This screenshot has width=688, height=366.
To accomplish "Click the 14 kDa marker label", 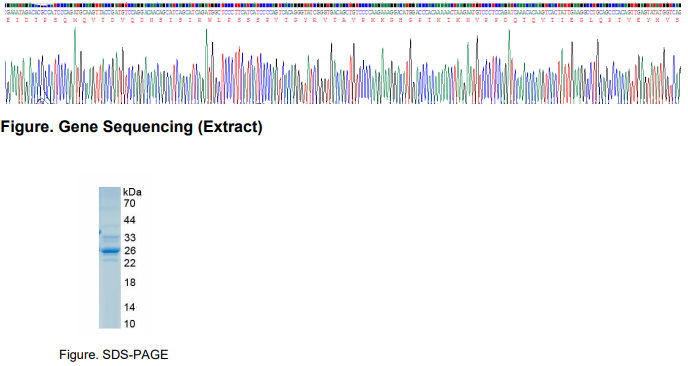I will (x=129, y=307).
